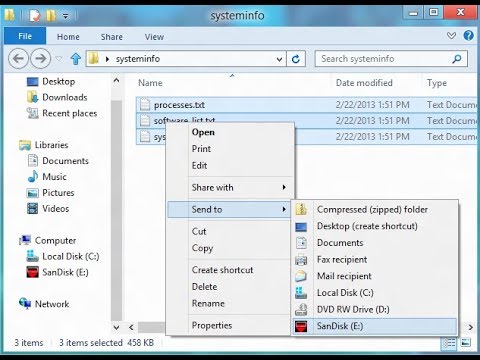Click file list scroll right arrow
The image size is (480, 360).
[470, 327]
